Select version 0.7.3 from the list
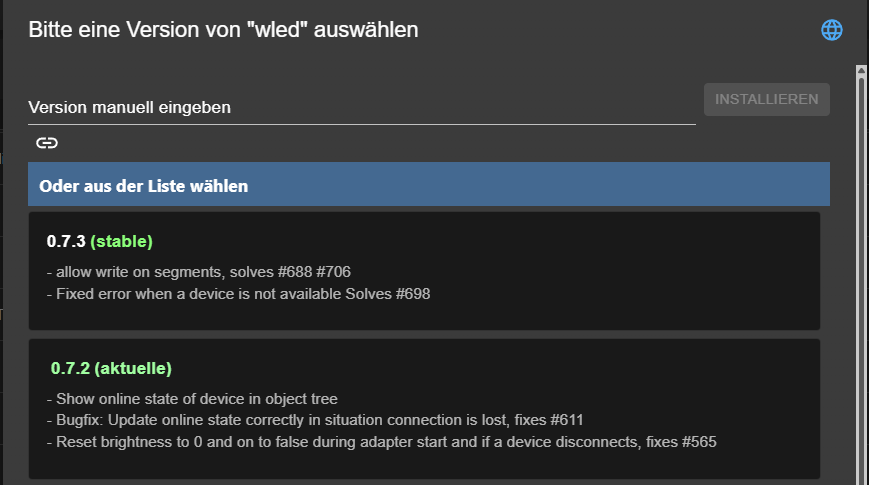The width and height of the screenshot is (869, 485). tap(67, 241)
